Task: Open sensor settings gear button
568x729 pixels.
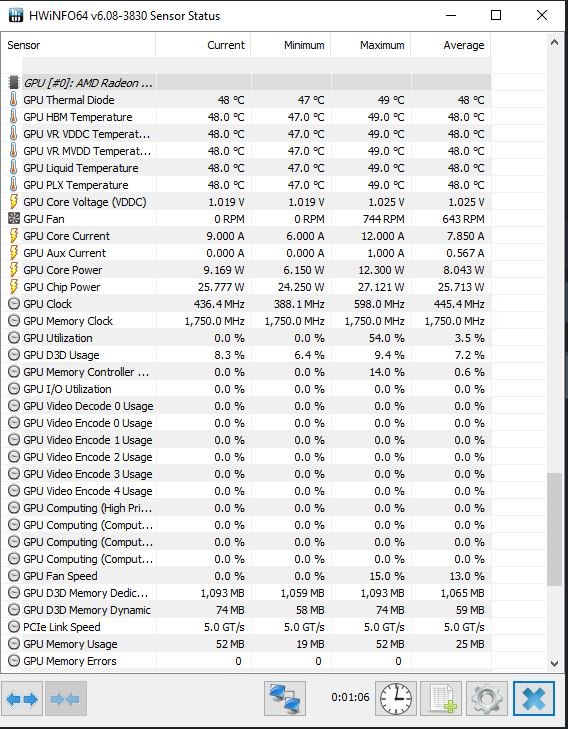Action: (x=486, y=698)
